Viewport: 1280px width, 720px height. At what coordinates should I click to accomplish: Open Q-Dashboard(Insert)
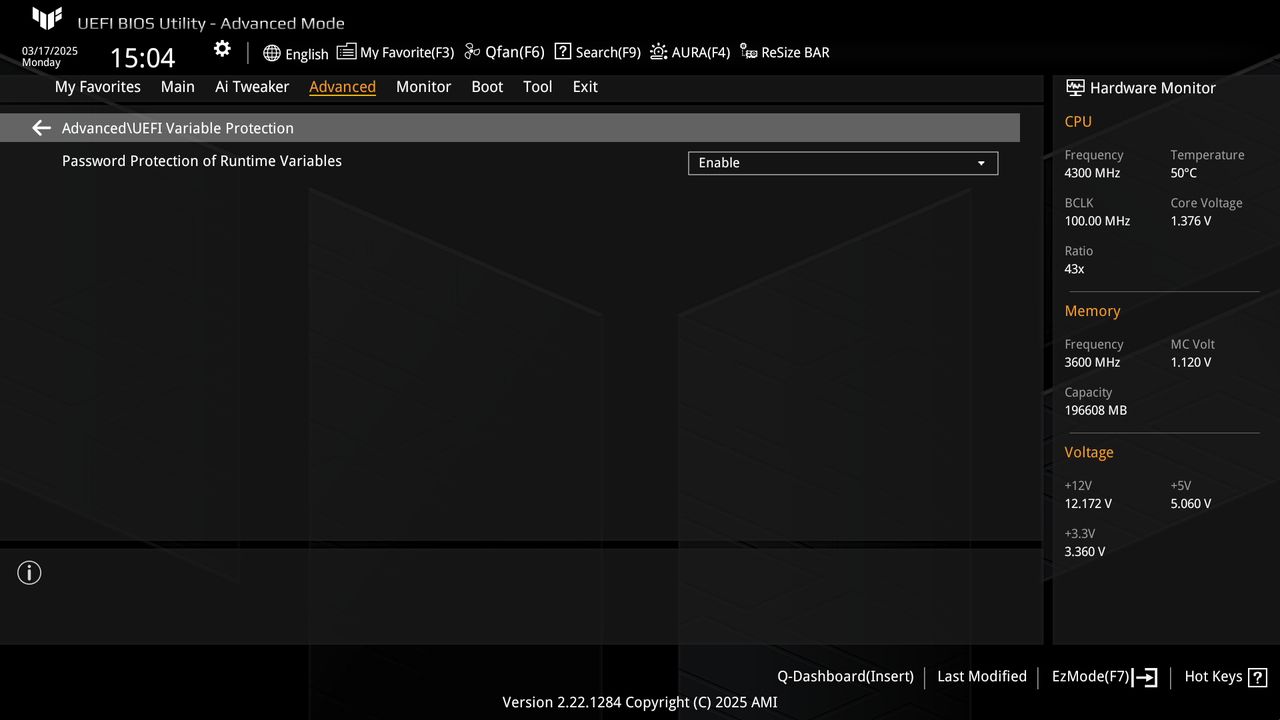click(846, 677)
